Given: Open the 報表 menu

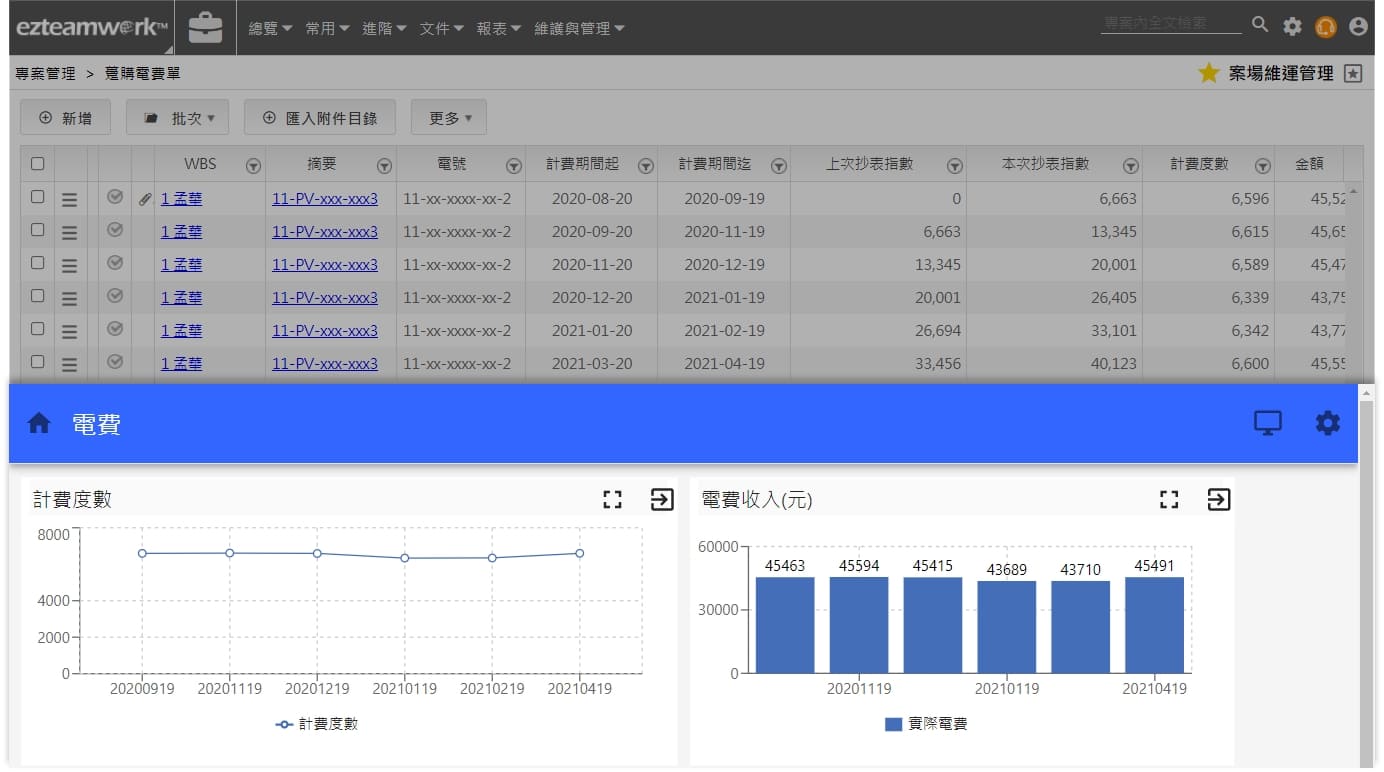Looking at the screenshot, I should 498,29.
